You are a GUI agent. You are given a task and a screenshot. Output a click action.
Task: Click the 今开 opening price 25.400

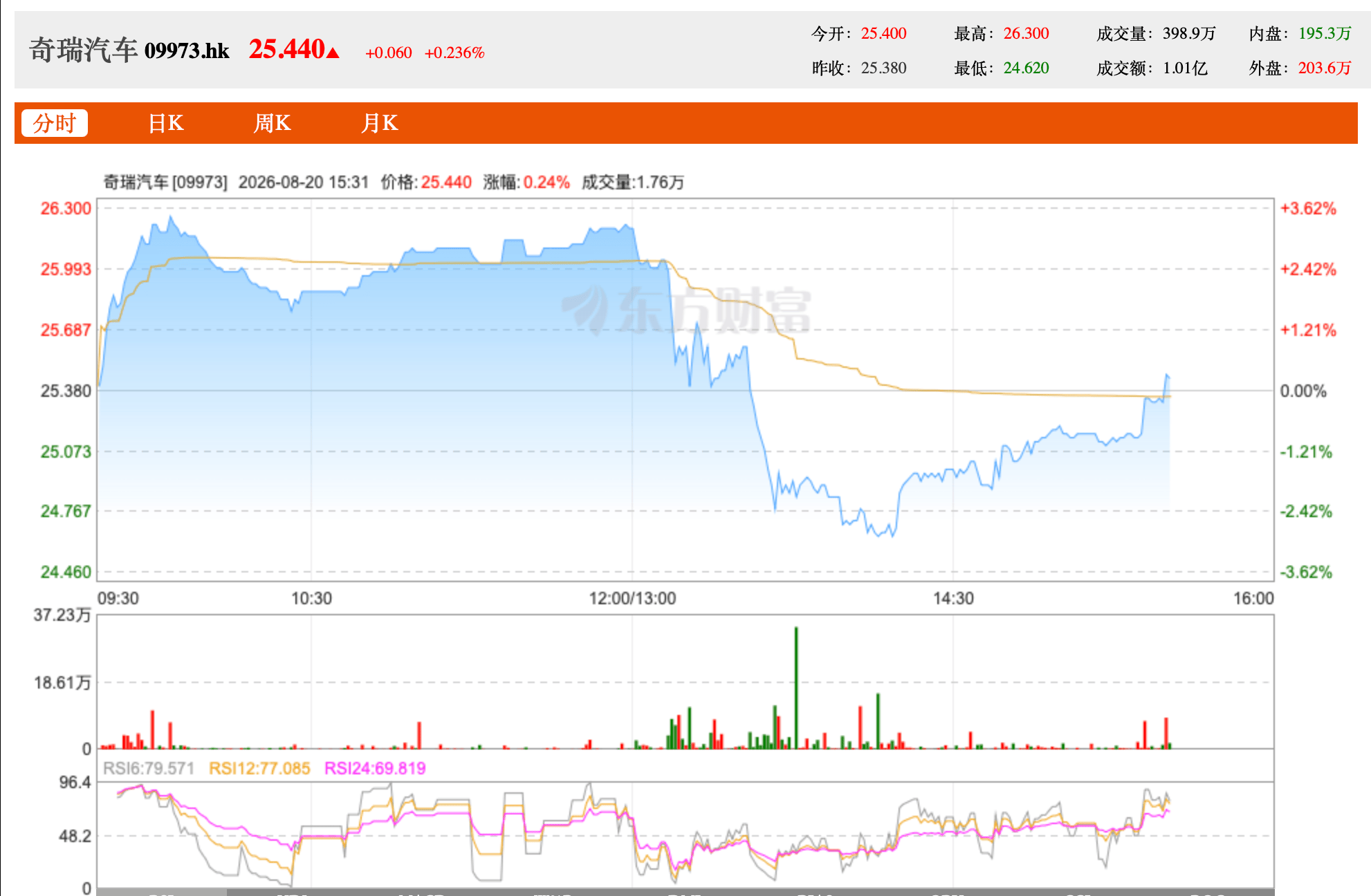pos(883,33)
